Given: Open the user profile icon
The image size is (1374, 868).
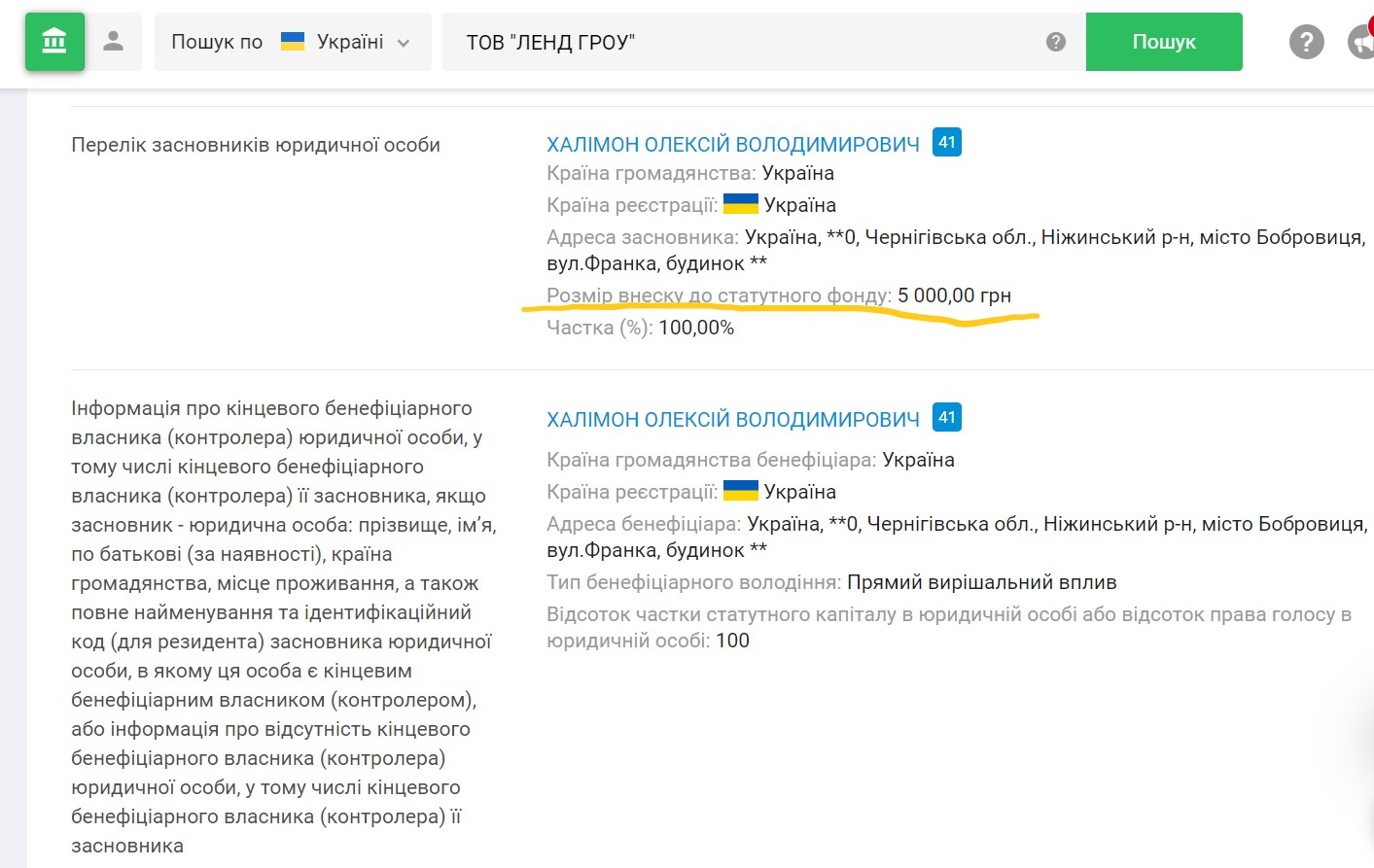Looking at the screenshot, I should point(114,42).
